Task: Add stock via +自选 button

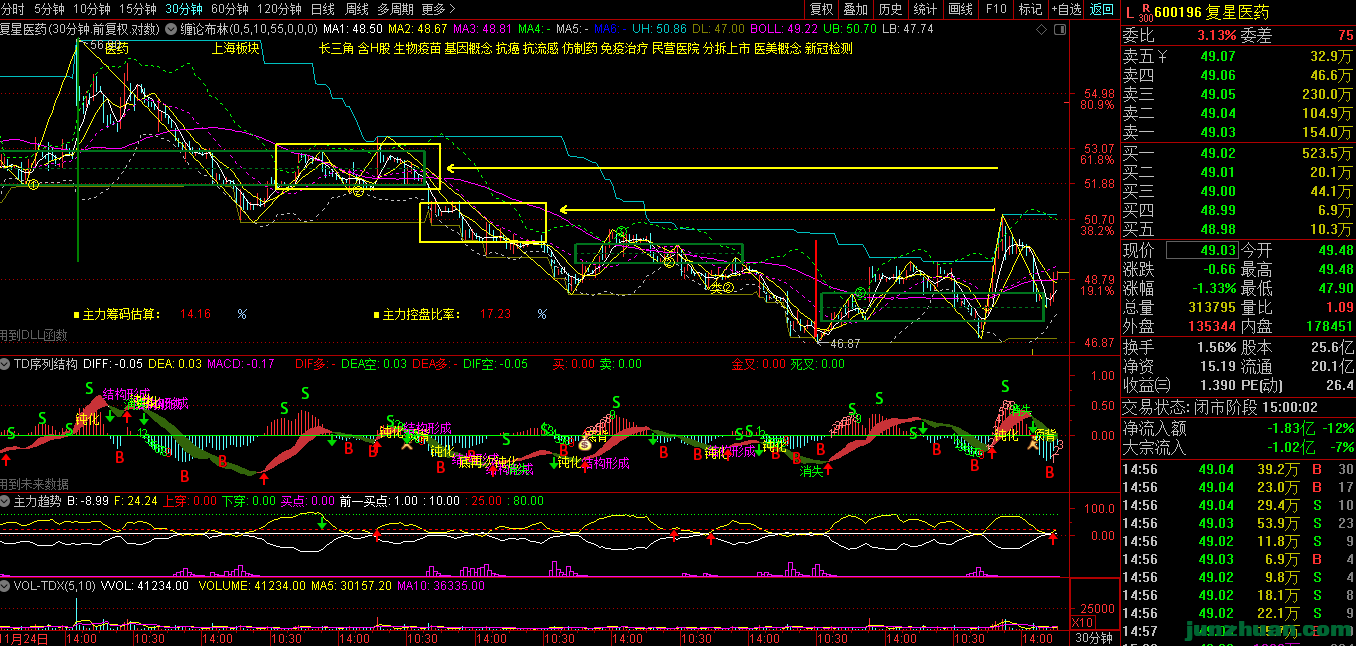Action: click(x=1066, y=9)
